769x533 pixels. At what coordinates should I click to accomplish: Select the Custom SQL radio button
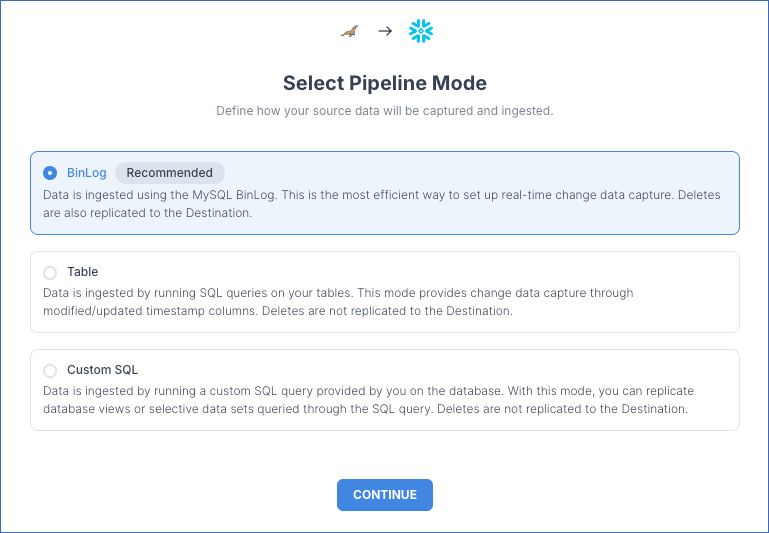(50, 370)
